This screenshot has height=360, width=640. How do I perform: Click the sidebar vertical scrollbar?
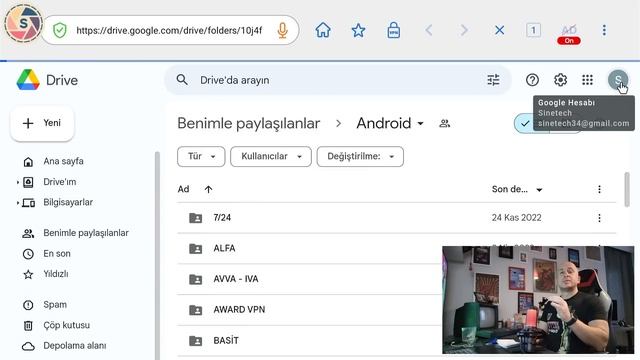point(157,256)
